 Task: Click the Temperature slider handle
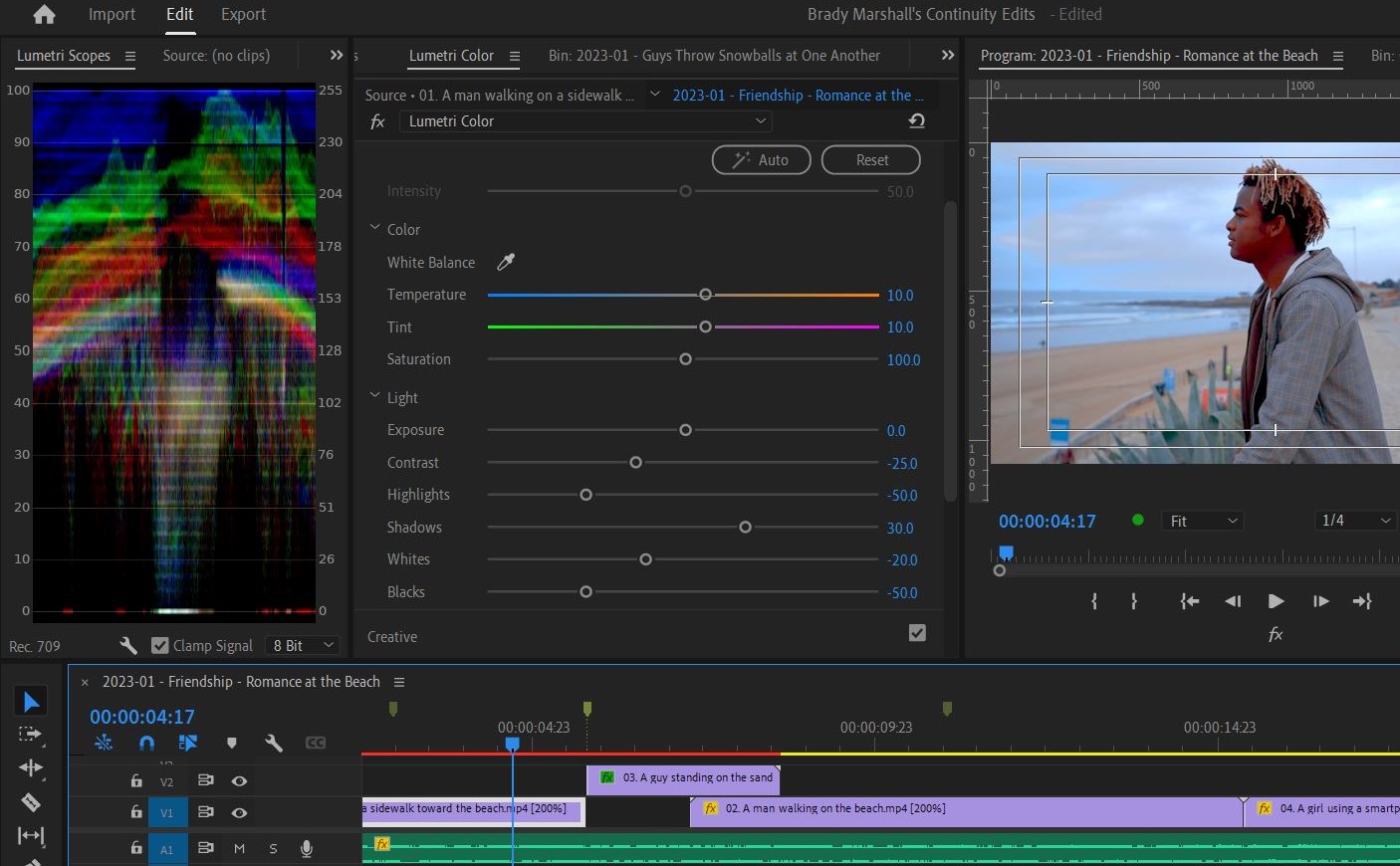[x=705, y=295]
